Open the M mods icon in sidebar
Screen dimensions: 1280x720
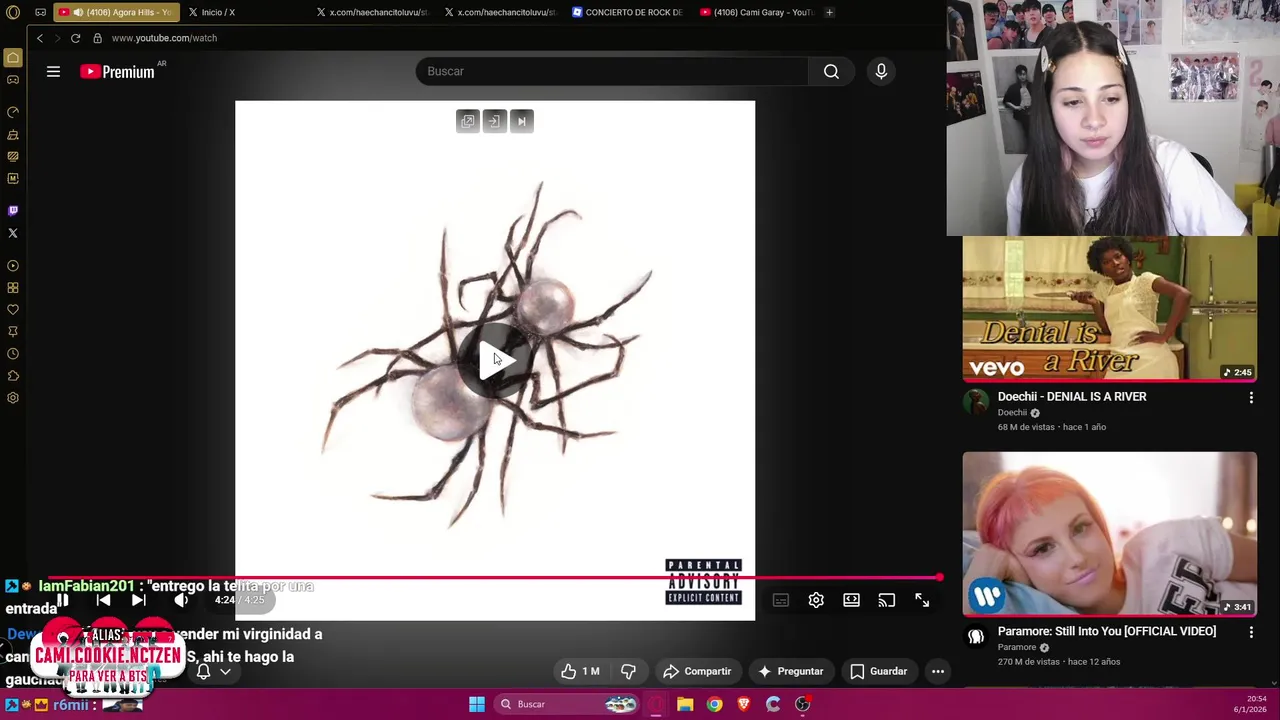click(13, 178)
